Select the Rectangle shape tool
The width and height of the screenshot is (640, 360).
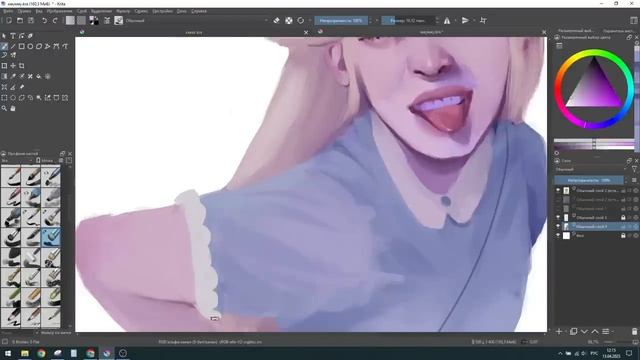[x=22, y=47]
